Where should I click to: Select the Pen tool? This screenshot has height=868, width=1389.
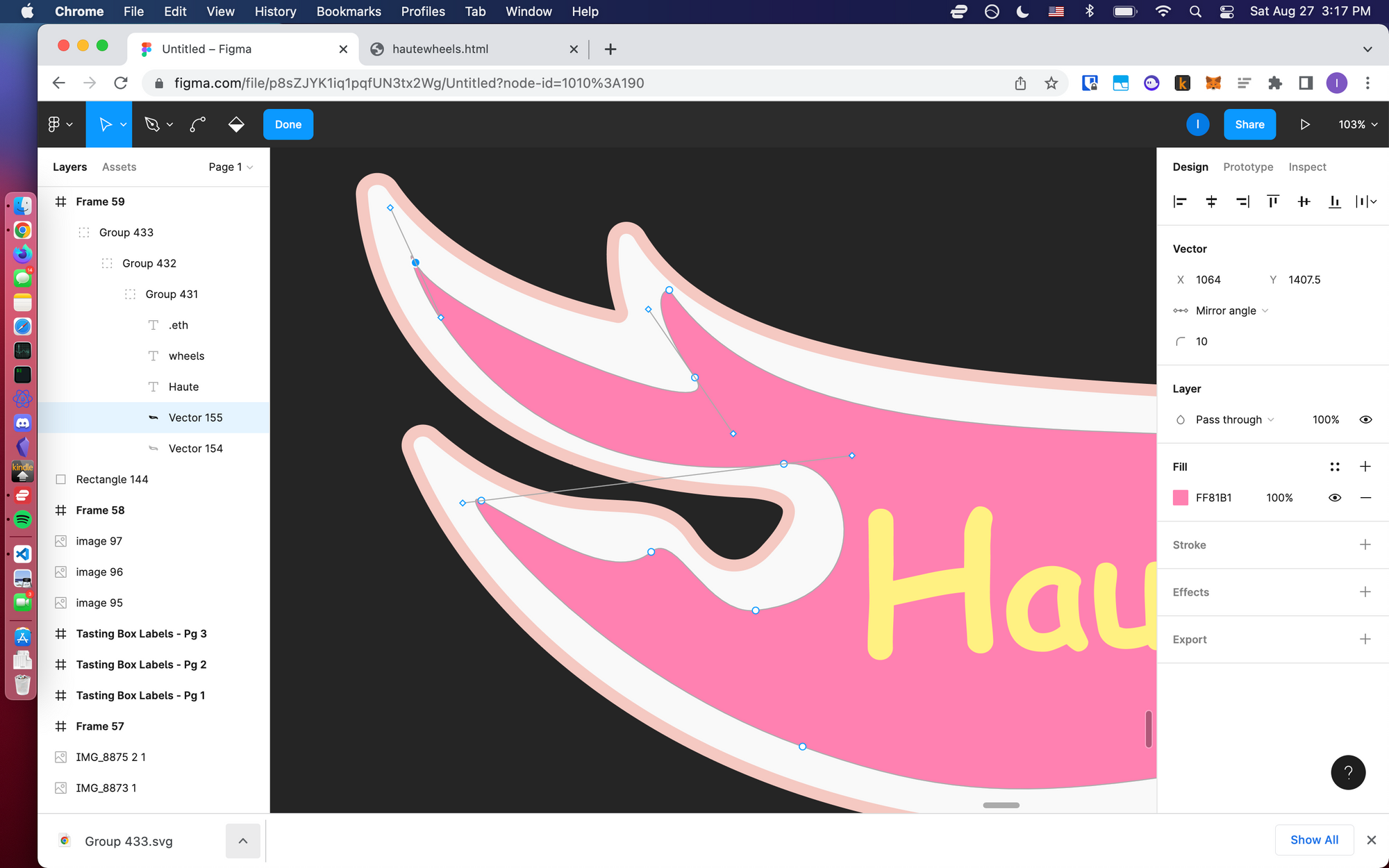(x=151, y=124)
